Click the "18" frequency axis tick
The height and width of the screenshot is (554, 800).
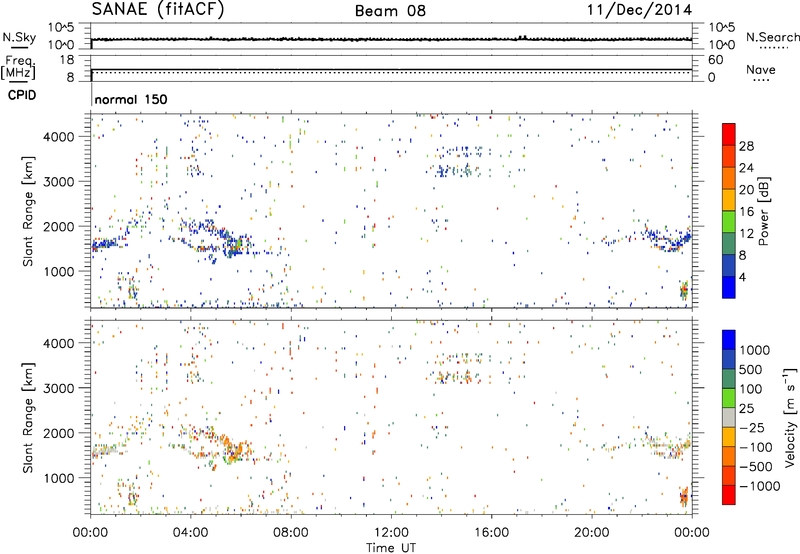coord(67,60)
